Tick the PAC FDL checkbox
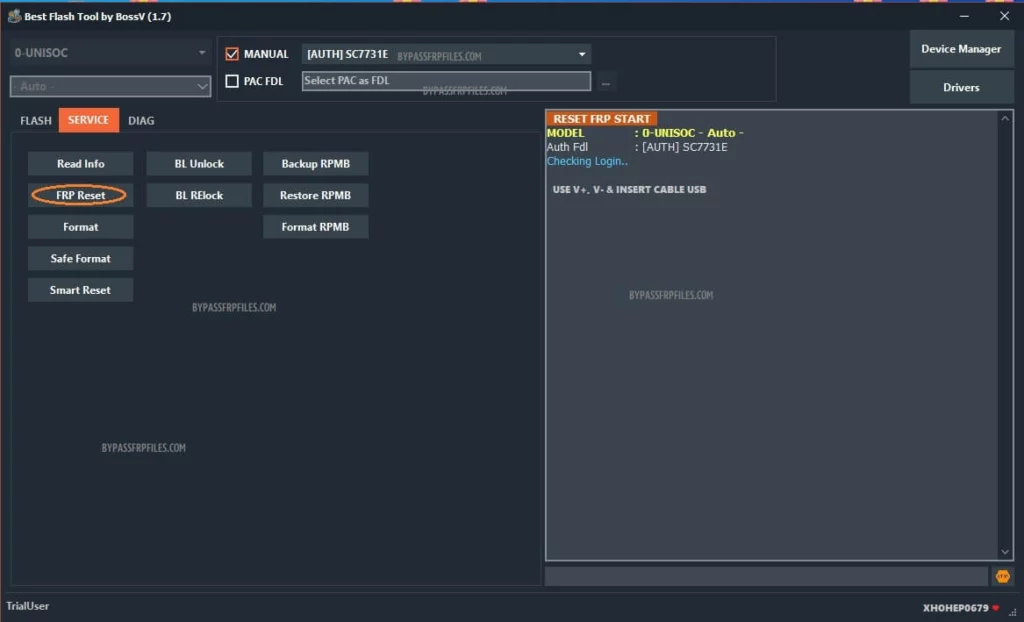Viewport: 1024px width, 622px height. (x=232, y=81)
